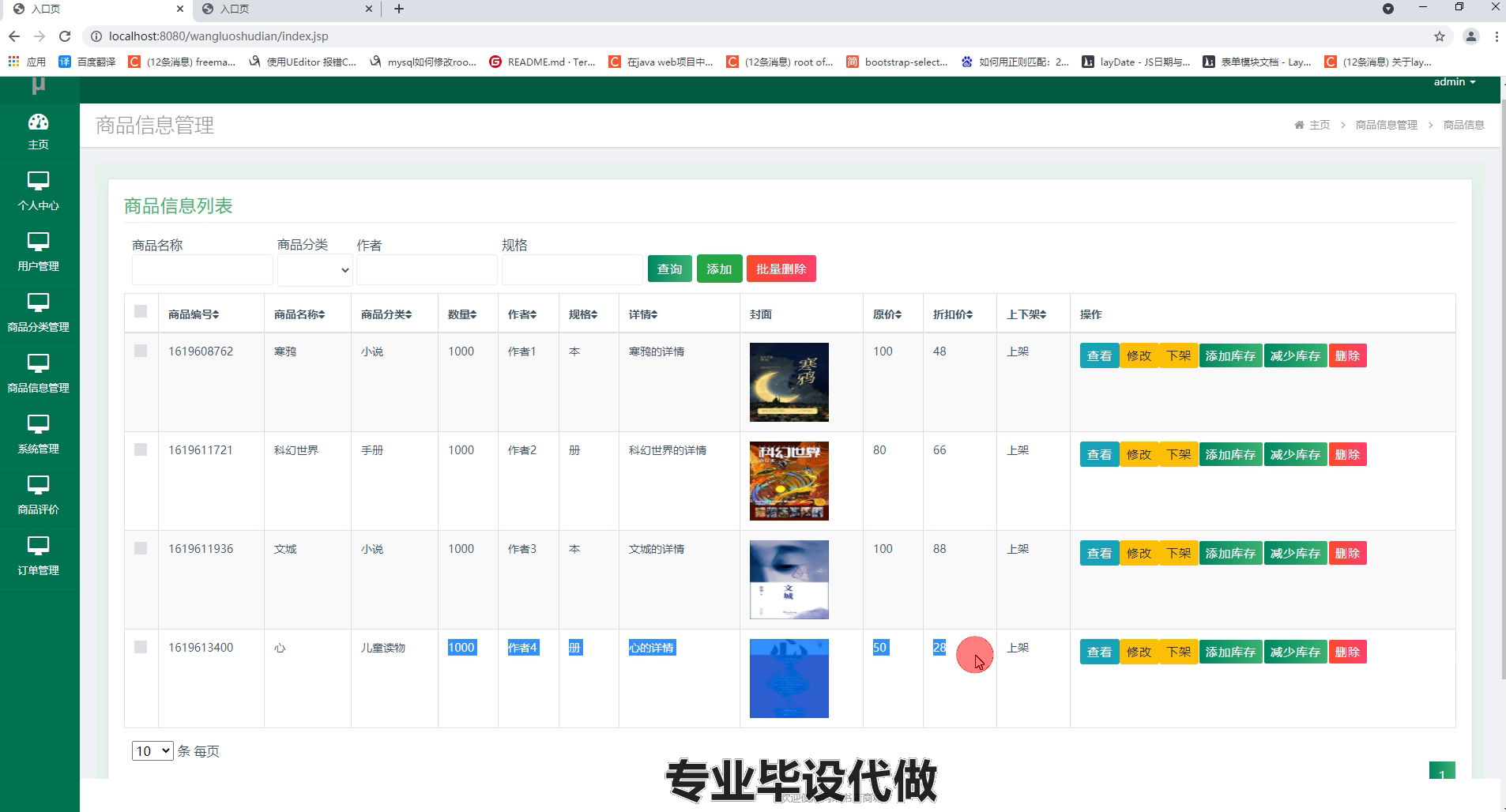Open the 主页 dashboard icon in sidebar
1506x812 pixels.
tap(39, 122)
